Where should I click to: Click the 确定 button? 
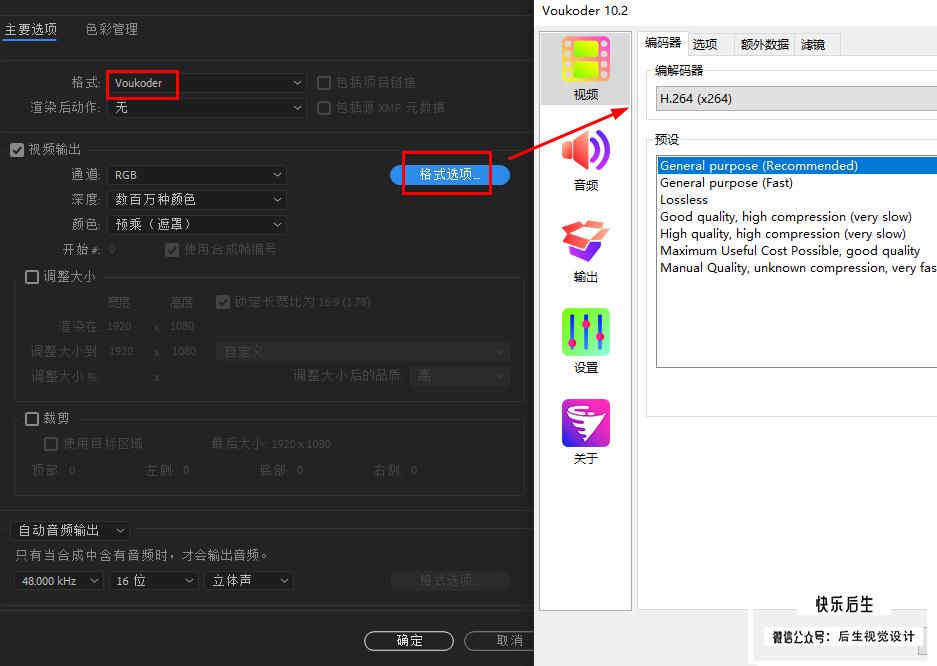coord(409,641)
